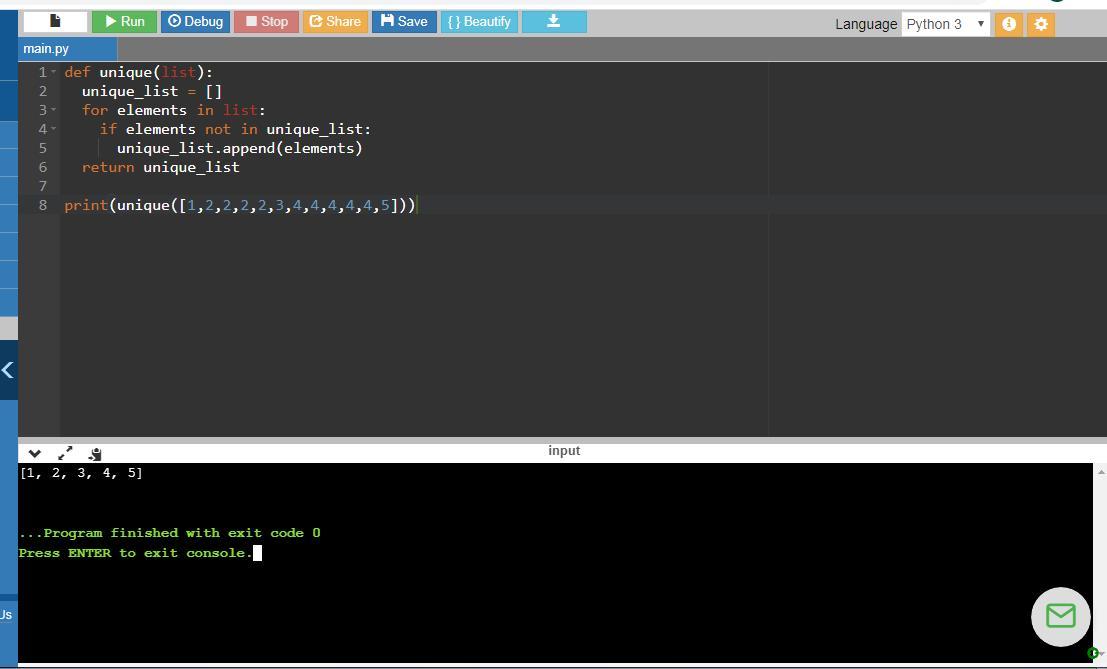This screenshot has height=669, width=1107.
Task: Open the Language dropdown showing Python 3
Action: point(945,24)
